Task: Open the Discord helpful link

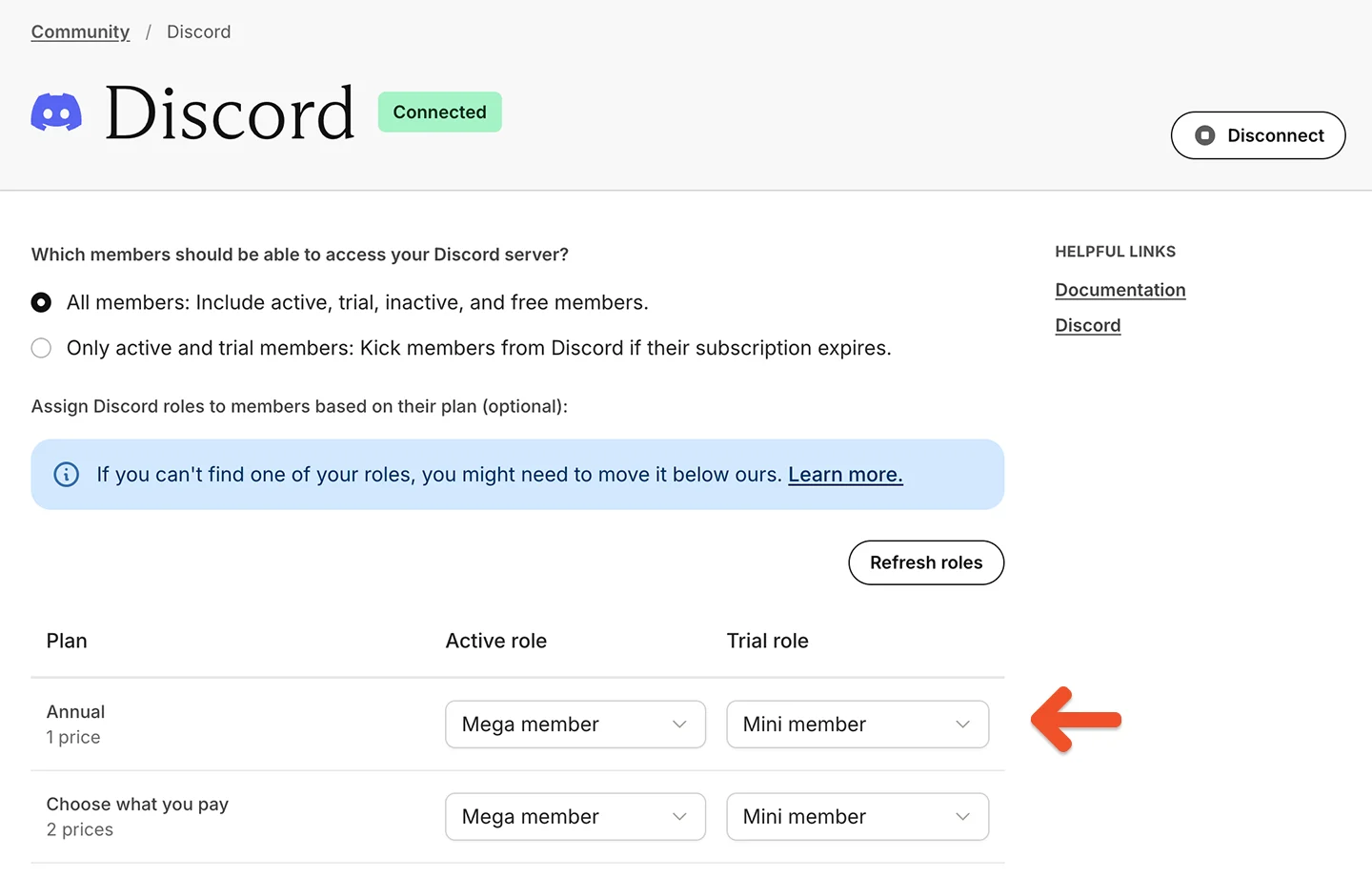Action: coord(1088,325)
